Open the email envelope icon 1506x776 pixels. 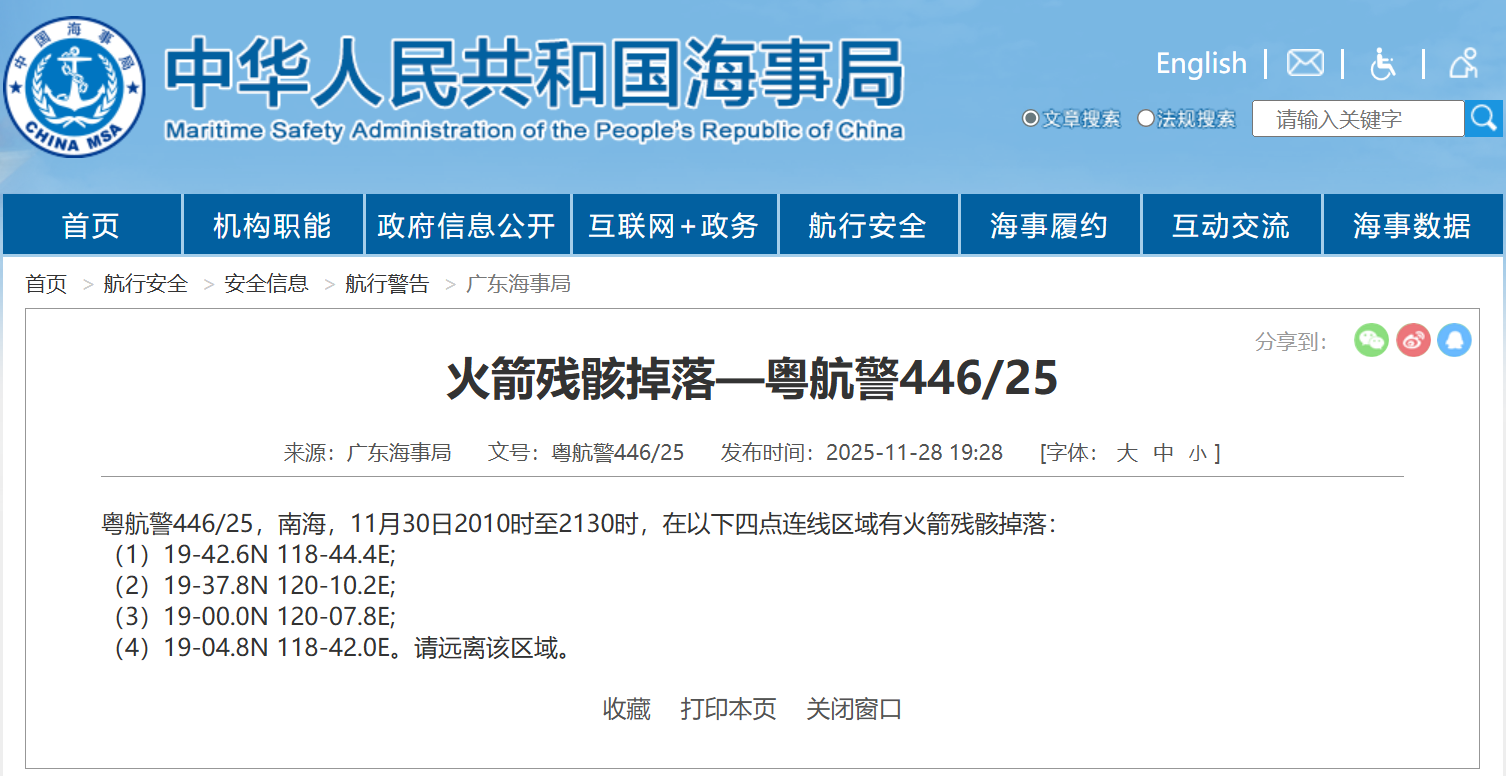click(x=1304, y=64)
